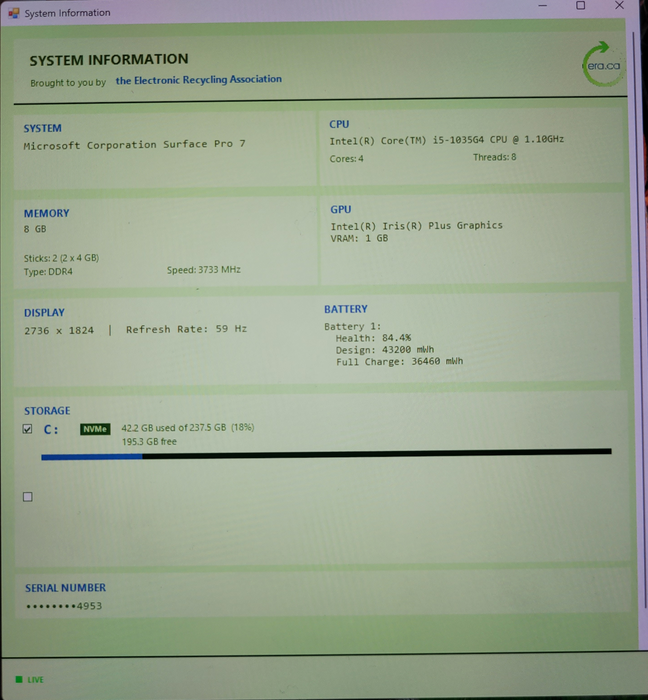The image size is (648, 700).
Task: Minimize the System Information window
Action: tap(543, 6)
